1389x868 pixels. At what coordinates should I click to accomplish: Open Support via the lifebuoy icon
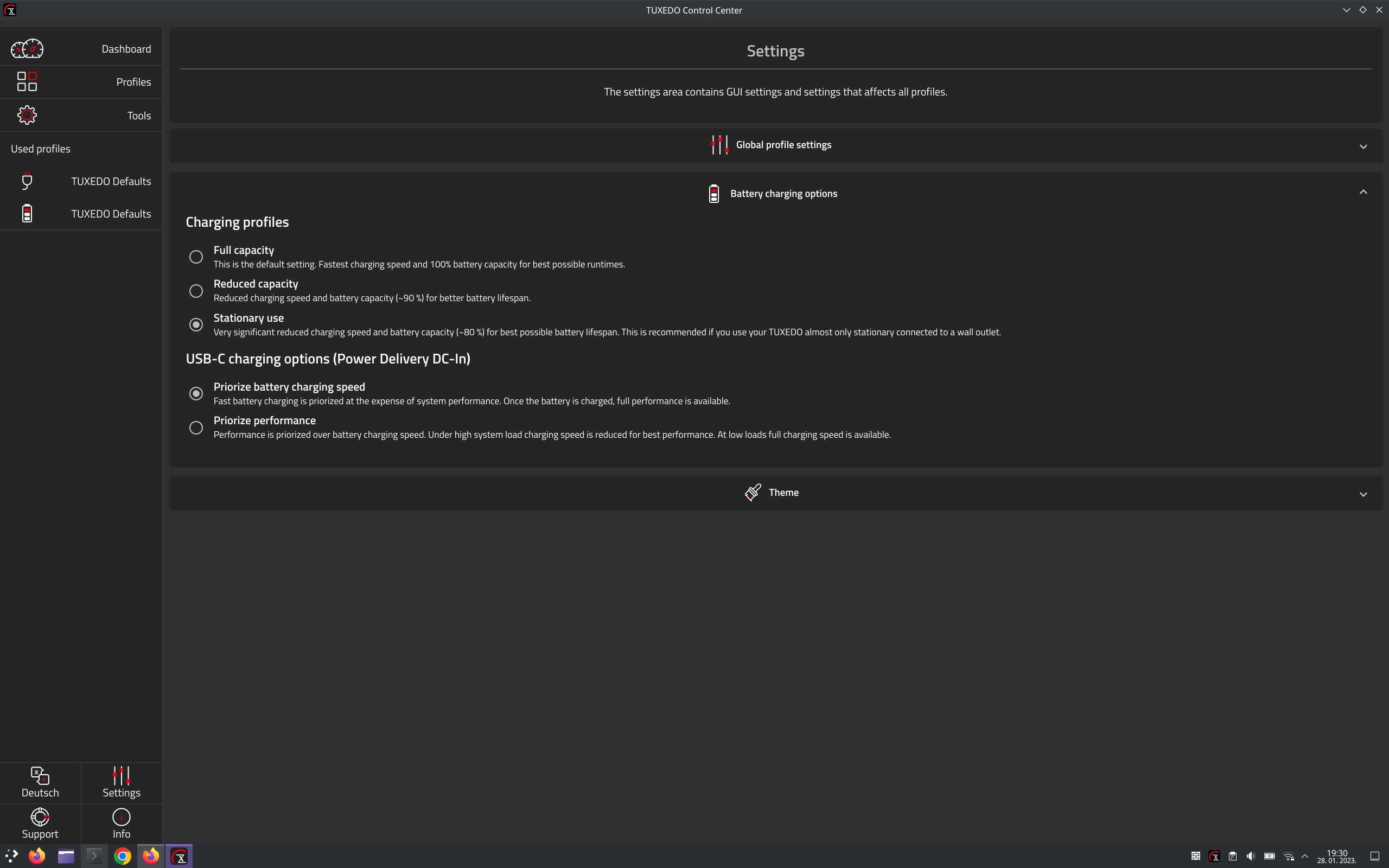point(40,816)
